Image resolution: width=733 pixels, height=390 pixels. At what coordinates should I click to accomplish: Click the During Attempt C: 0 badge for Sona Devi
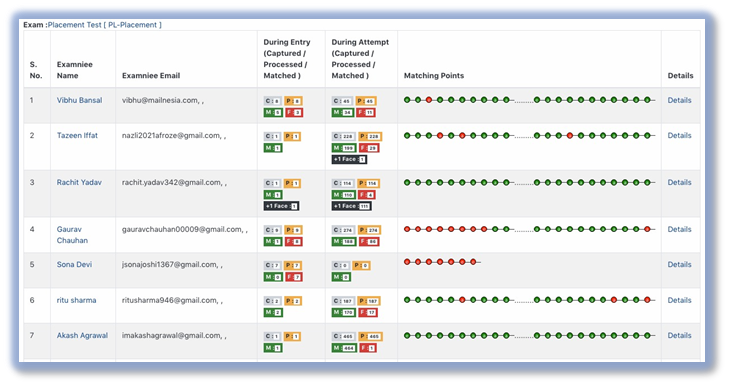340,265
